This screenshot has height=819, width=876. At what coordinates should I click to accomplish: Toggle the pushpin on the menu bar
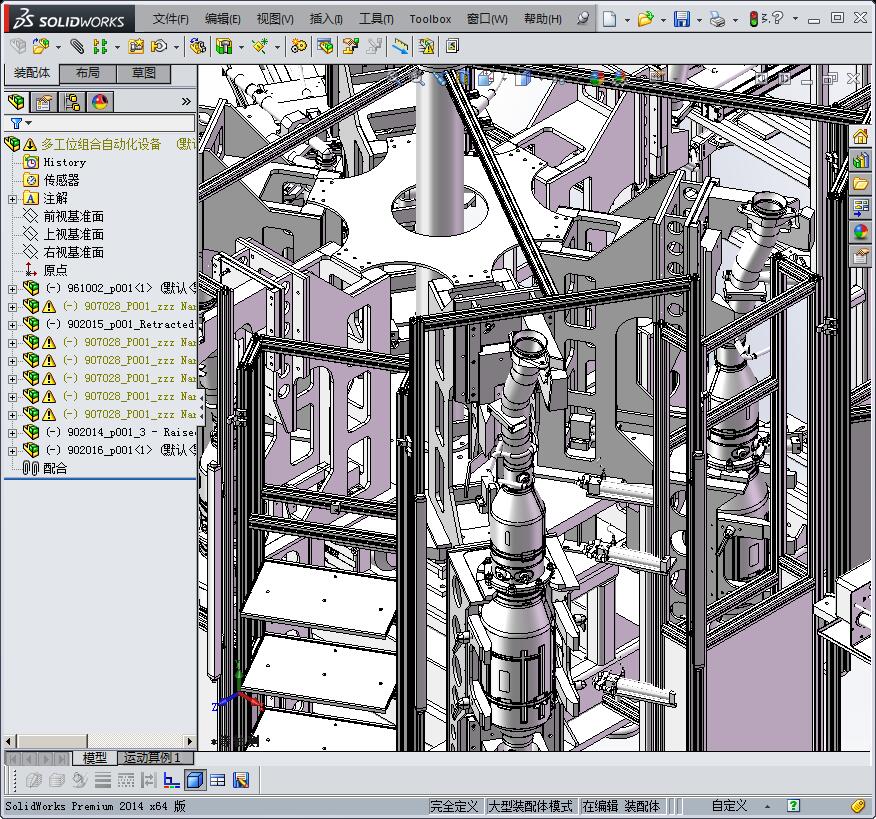[x=584, y=19]
